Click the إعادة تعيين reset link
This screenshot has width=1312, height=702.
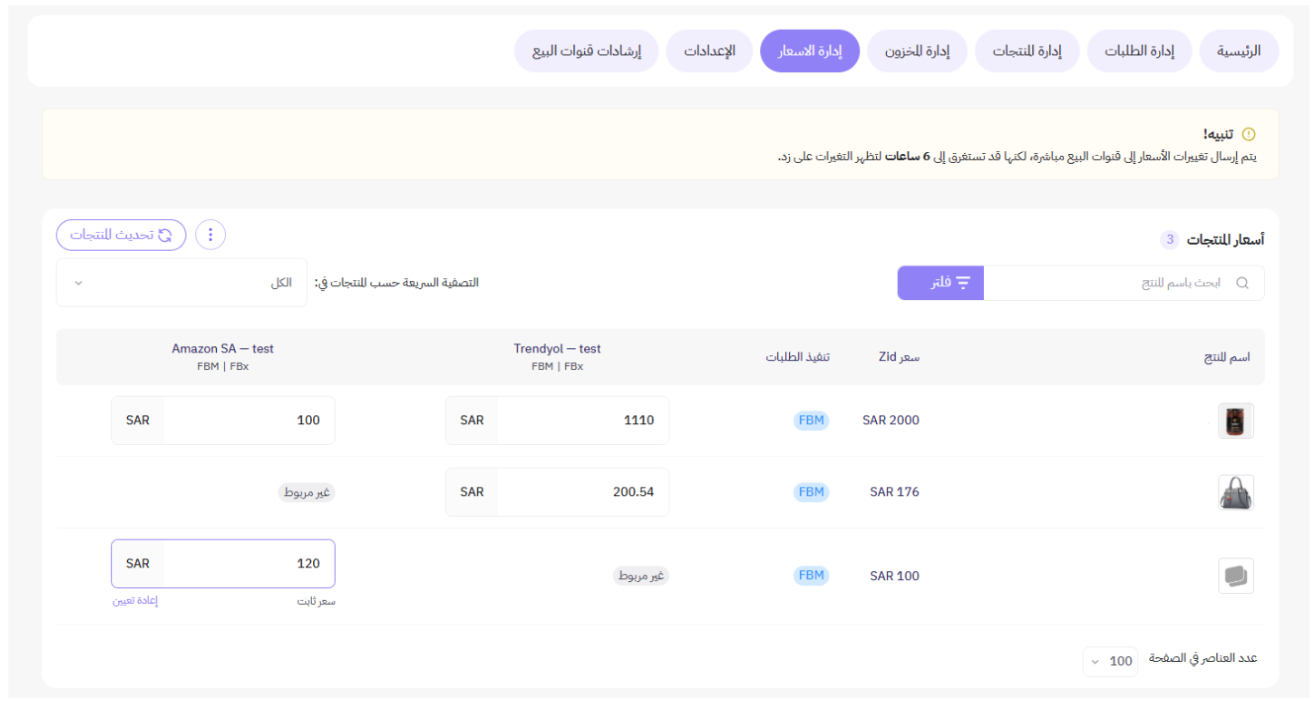[136, 601]
